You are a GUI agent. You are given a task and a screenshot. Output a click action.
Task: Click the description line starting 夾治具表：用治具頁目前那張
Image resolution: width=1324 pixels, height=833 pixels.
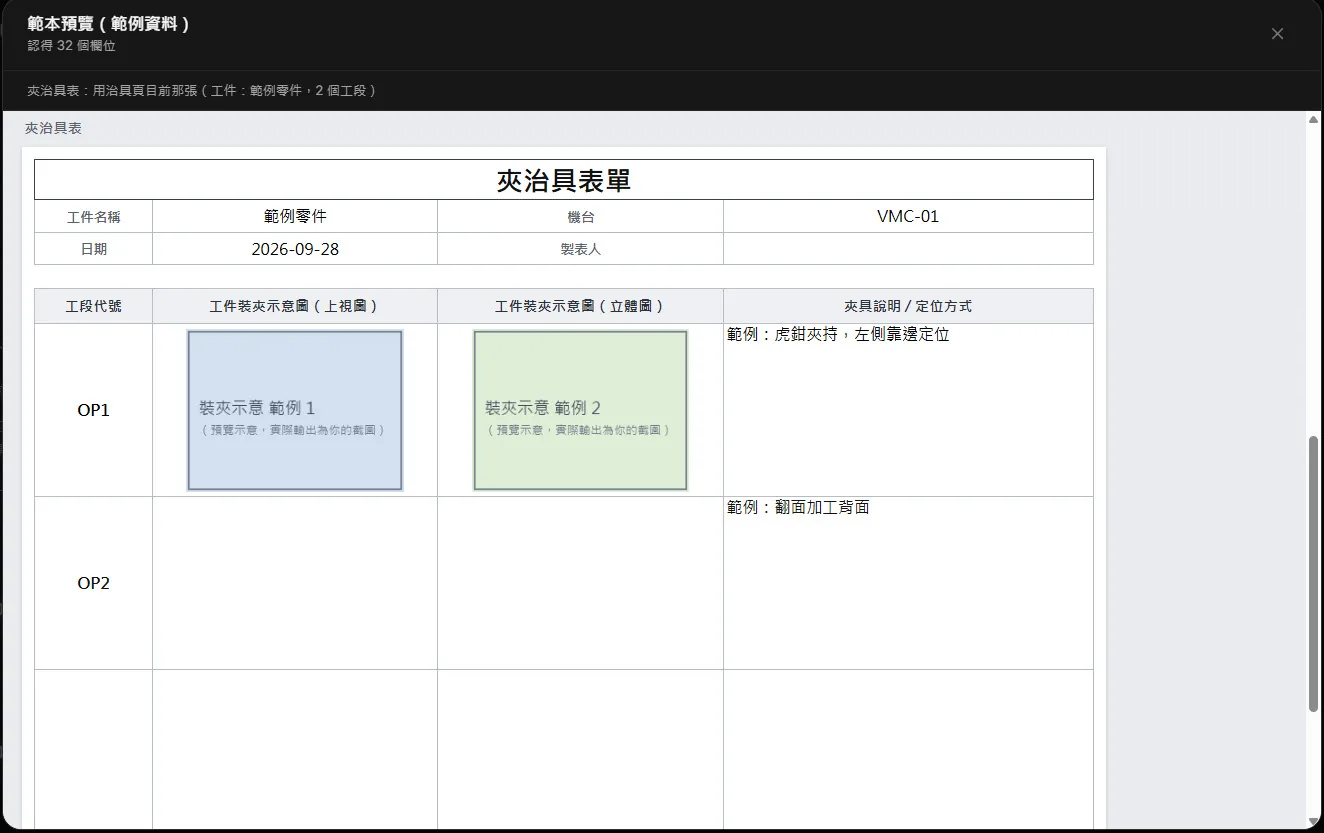pyautogui.click(x=202, y=90)
